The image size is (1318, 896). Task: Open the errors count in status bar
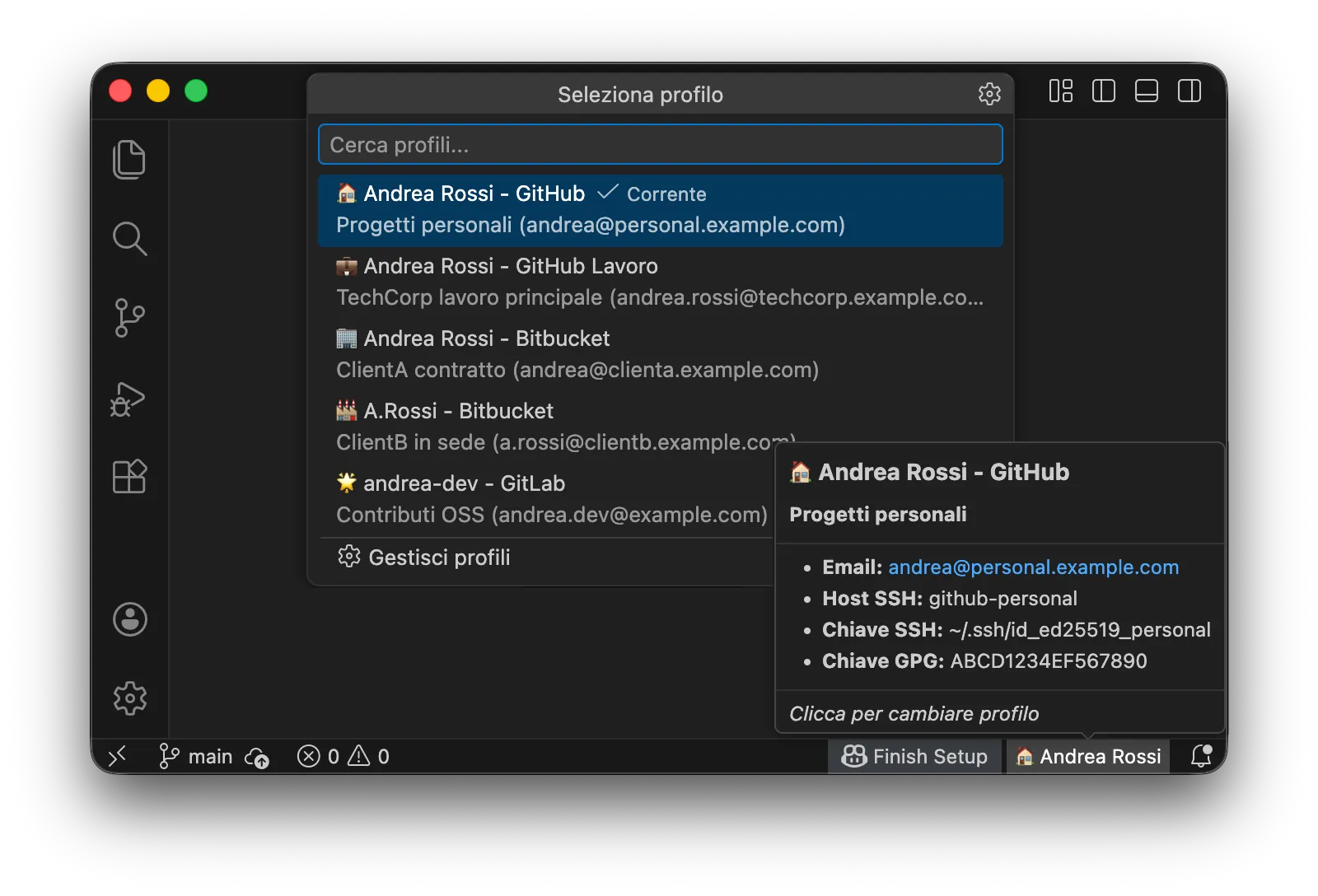318,756
